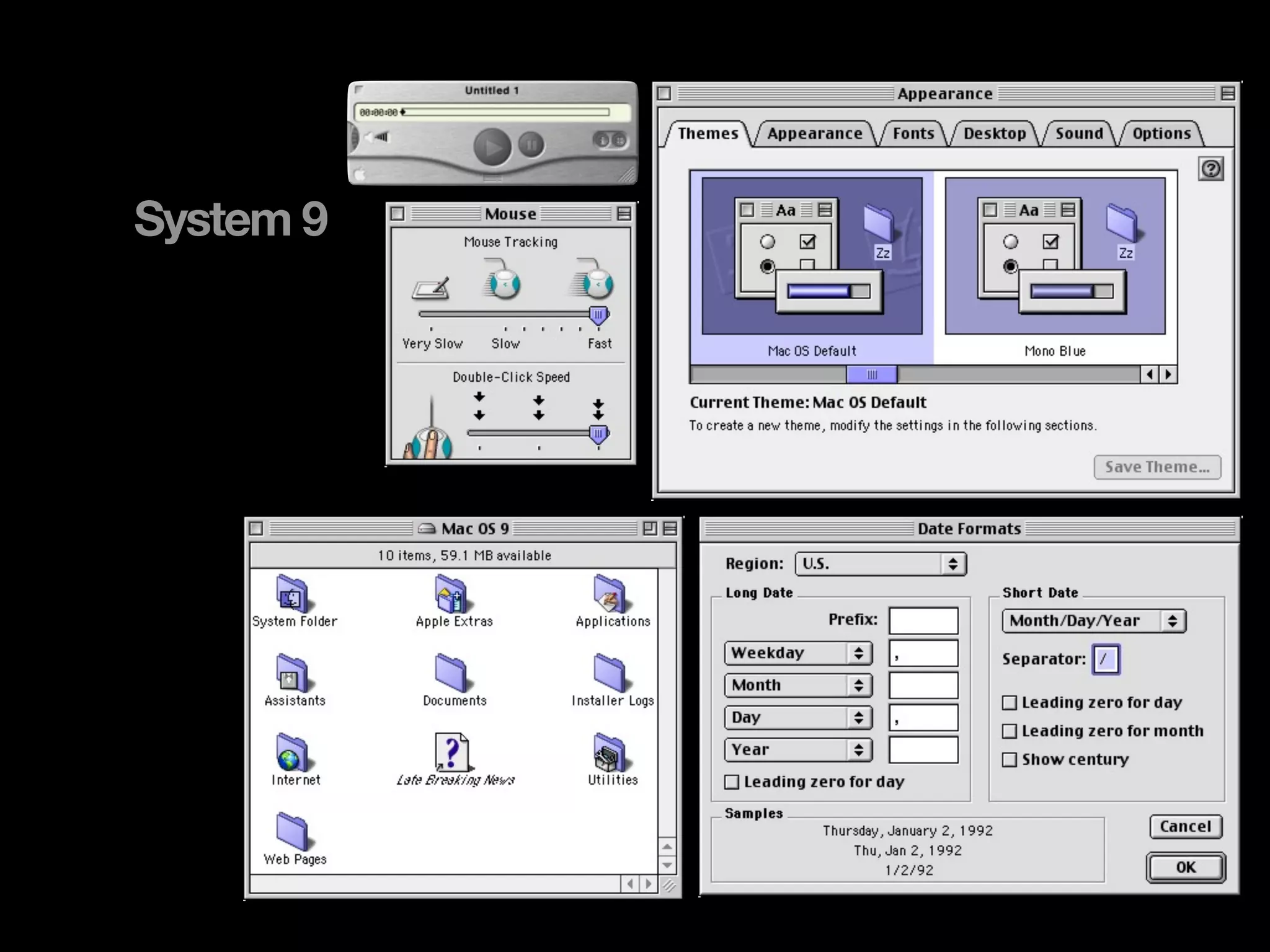Open the Sound tab
Image resolution: width=1270 pixels, height=952 pixels.
click(x=1079, y=133)
